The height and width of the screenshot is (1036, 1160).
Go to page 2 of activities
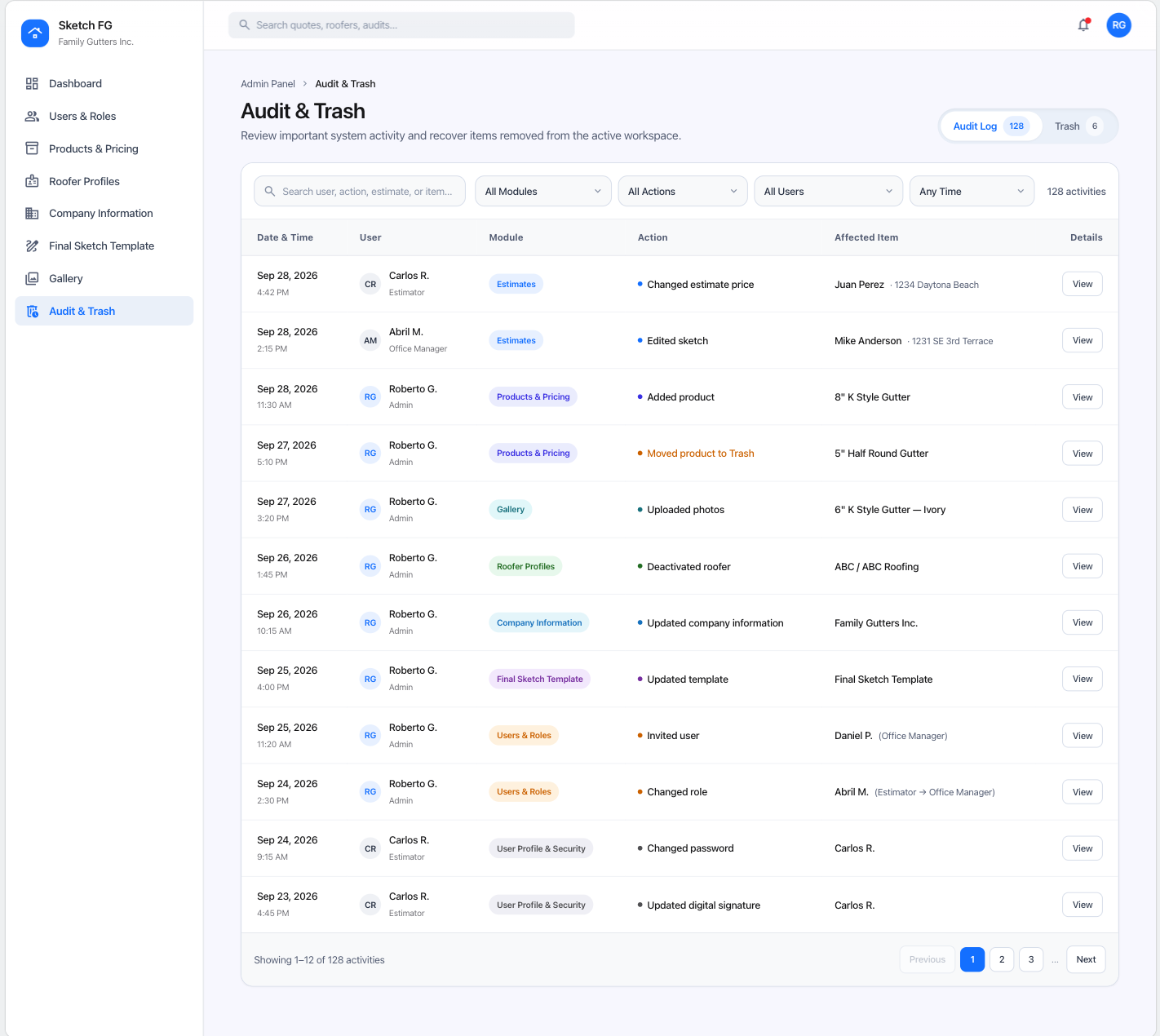pyautogui.click(x=1002, y=959)
